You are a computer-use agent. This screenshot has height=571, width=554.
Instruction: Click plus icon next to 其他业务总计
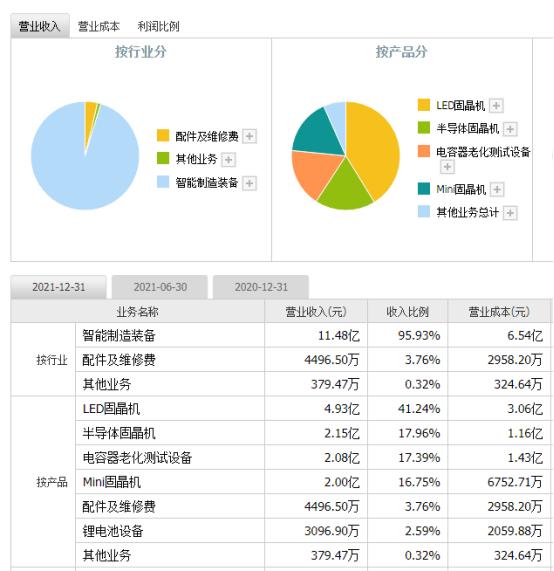(x=510, y=213)
